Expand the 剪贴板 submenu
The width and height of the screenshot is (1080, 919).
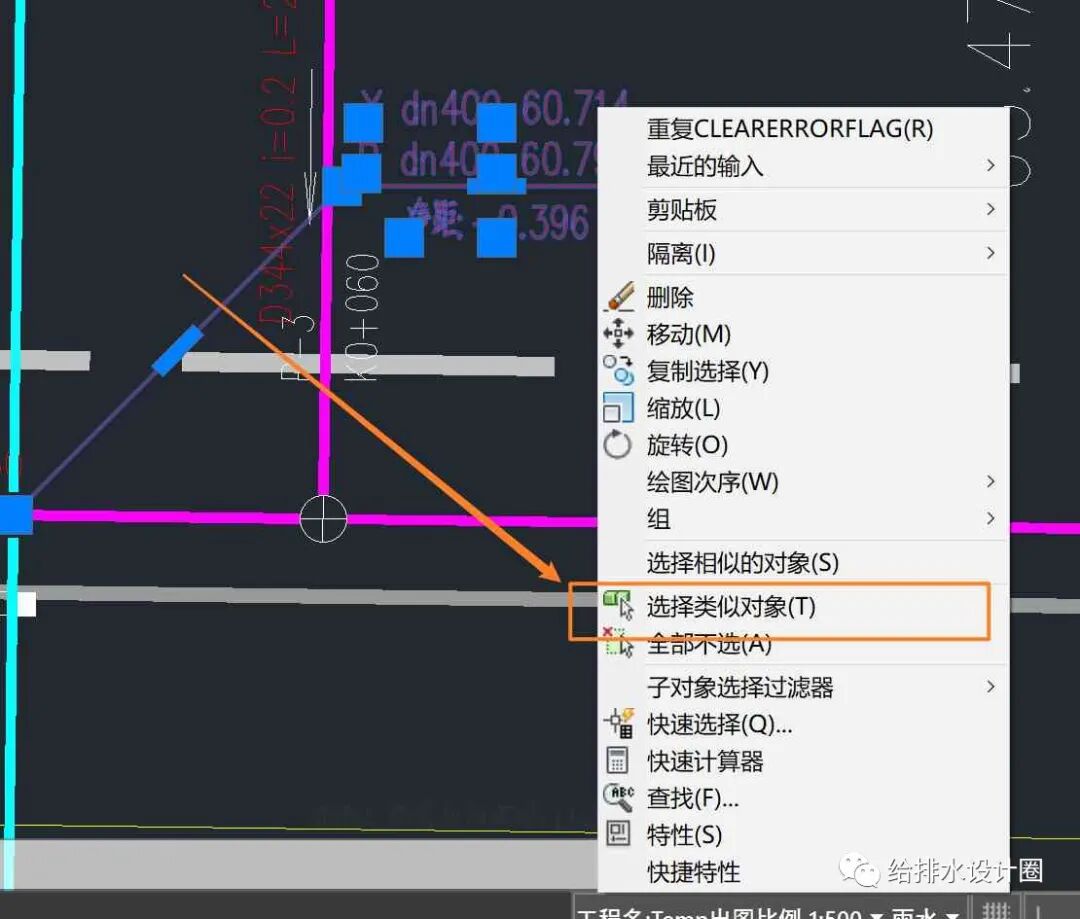coord(803,209)
